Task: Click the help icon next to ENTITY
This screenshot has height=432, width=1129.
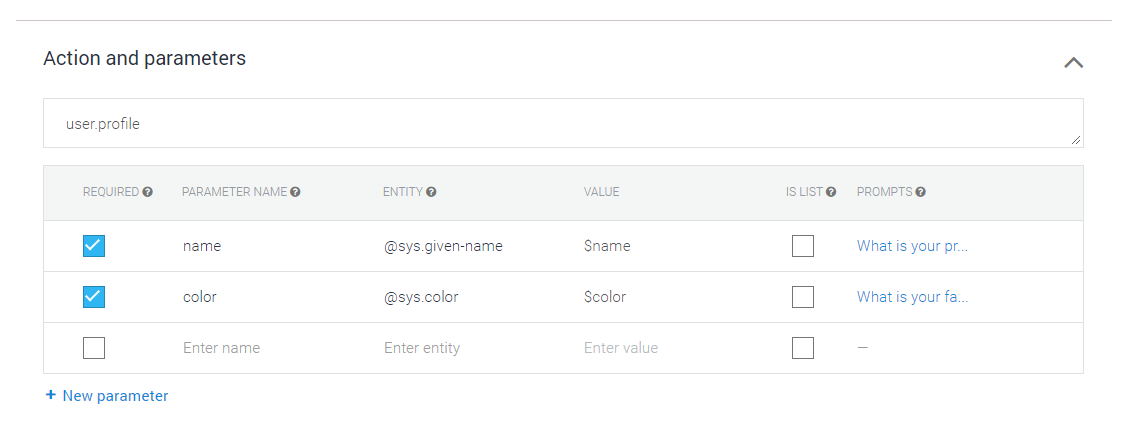Action: (x=431, y=192)
